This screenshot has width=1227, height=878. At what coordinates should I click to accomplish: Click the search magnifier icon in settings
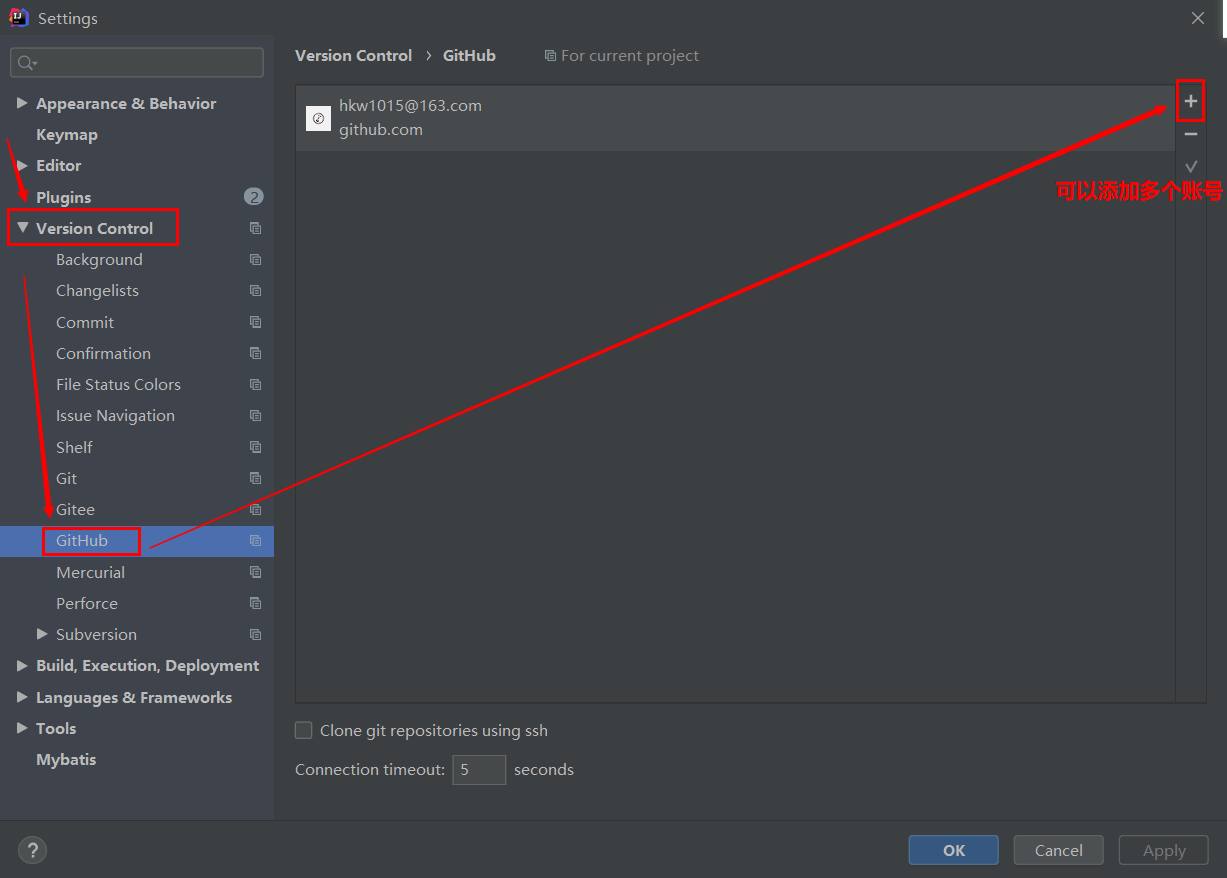pyautogui.click(x=27, y=63)
